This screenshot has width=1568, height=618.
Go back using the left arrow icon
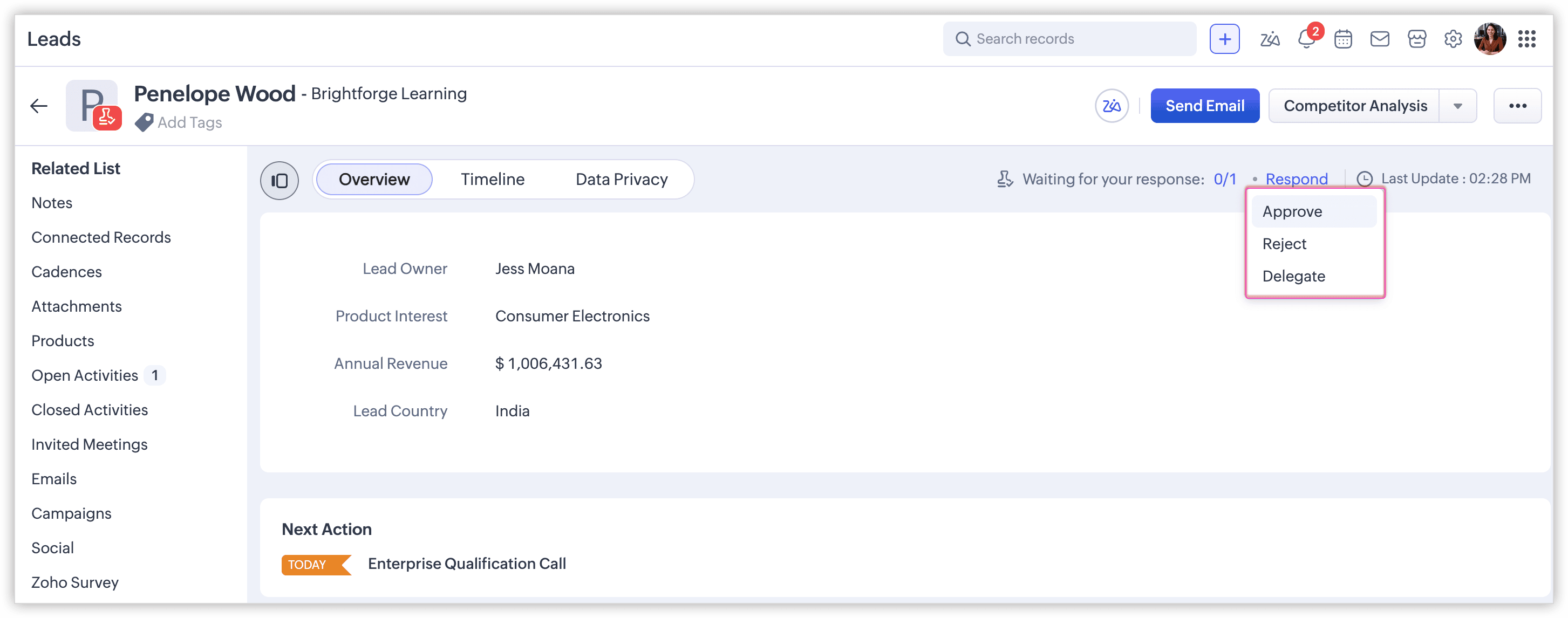point(39,106)
